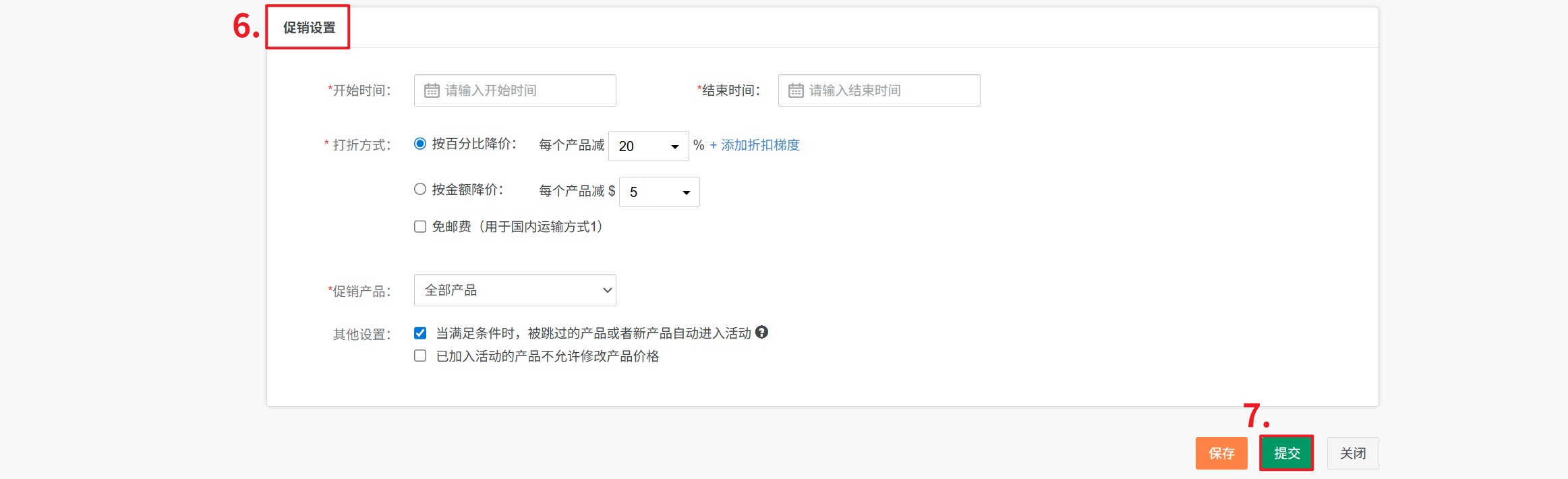
Task: Enable the 免邮费 checkbox
Action: point(420,227)
